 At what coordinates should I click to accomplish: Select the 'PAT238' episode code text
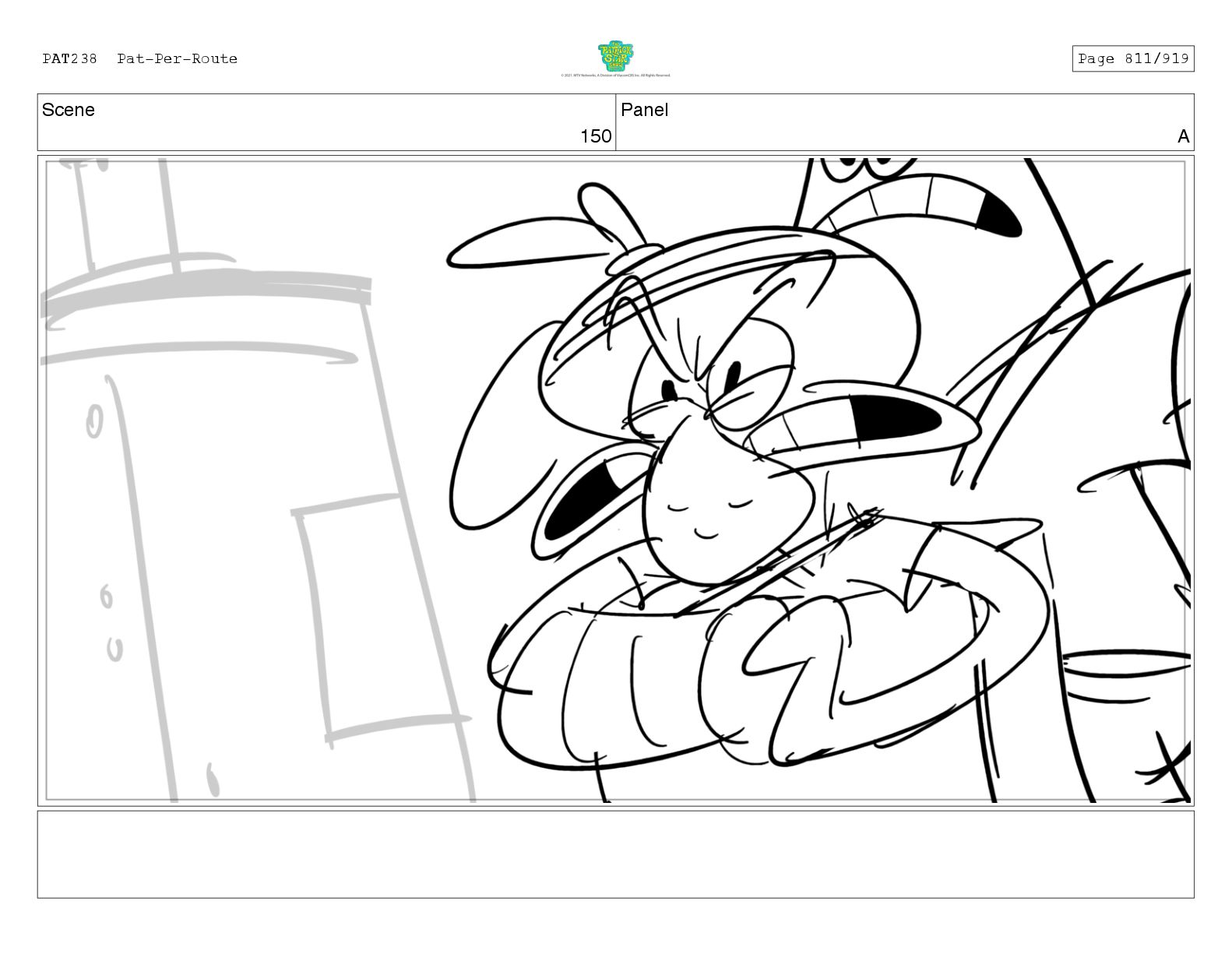tap(70, 58)
